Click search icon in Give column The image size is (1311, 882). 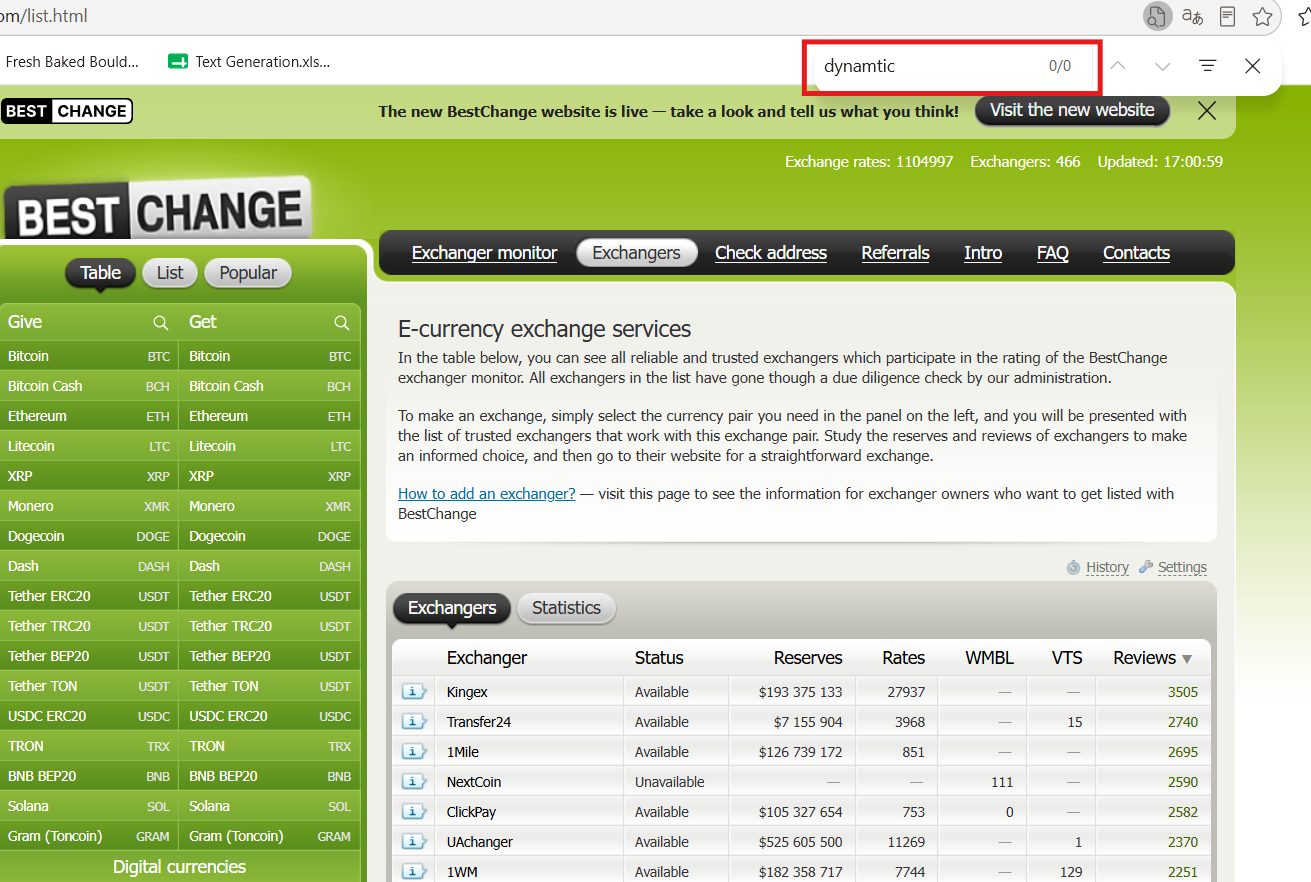tap(161, 323)
